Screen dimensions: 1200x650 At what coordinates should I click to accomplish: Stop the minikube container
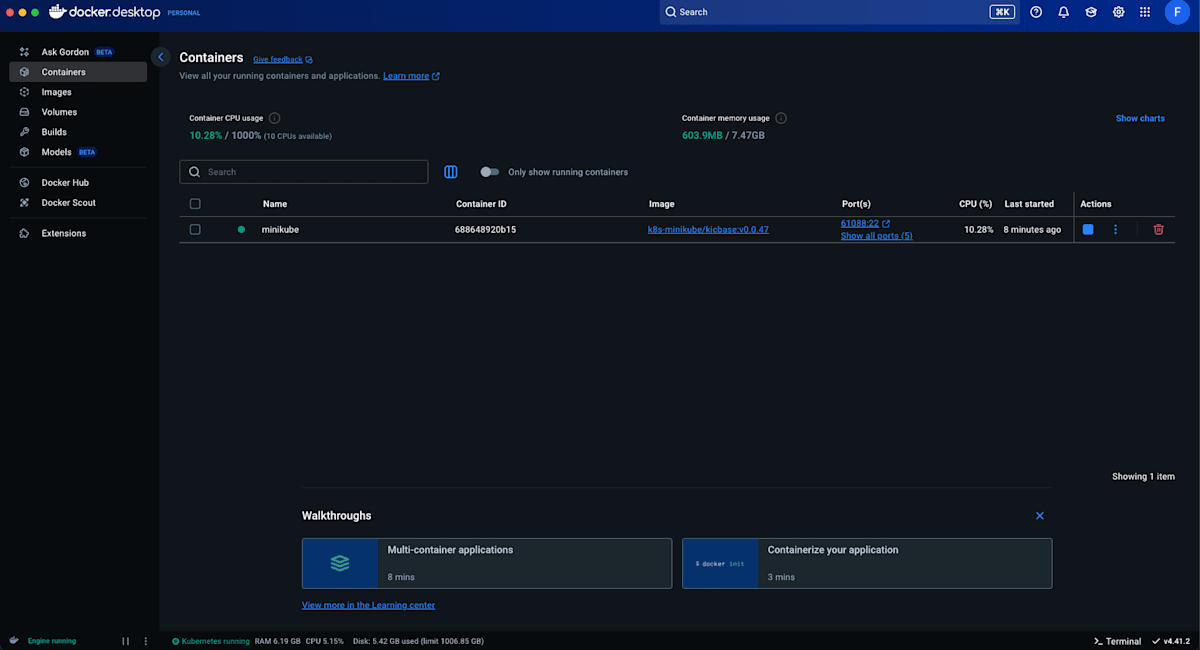[x=1088, y=229]
